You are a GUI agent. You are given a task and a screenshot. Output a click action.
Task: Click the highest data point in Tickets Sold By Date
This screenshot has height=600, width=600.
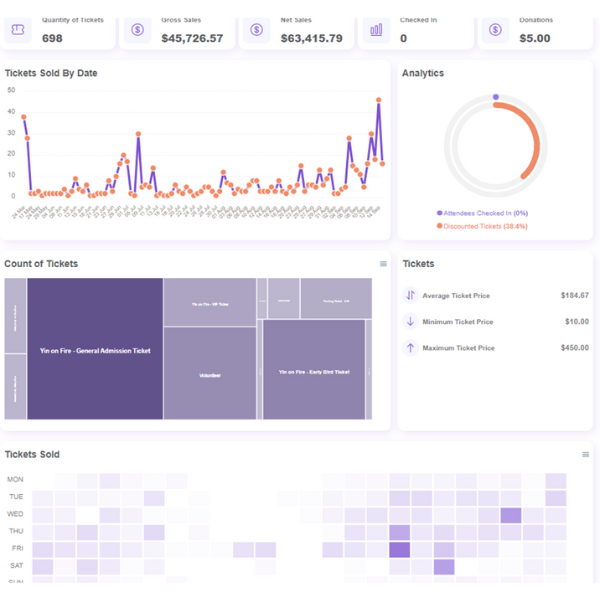(x=378, y=100)
